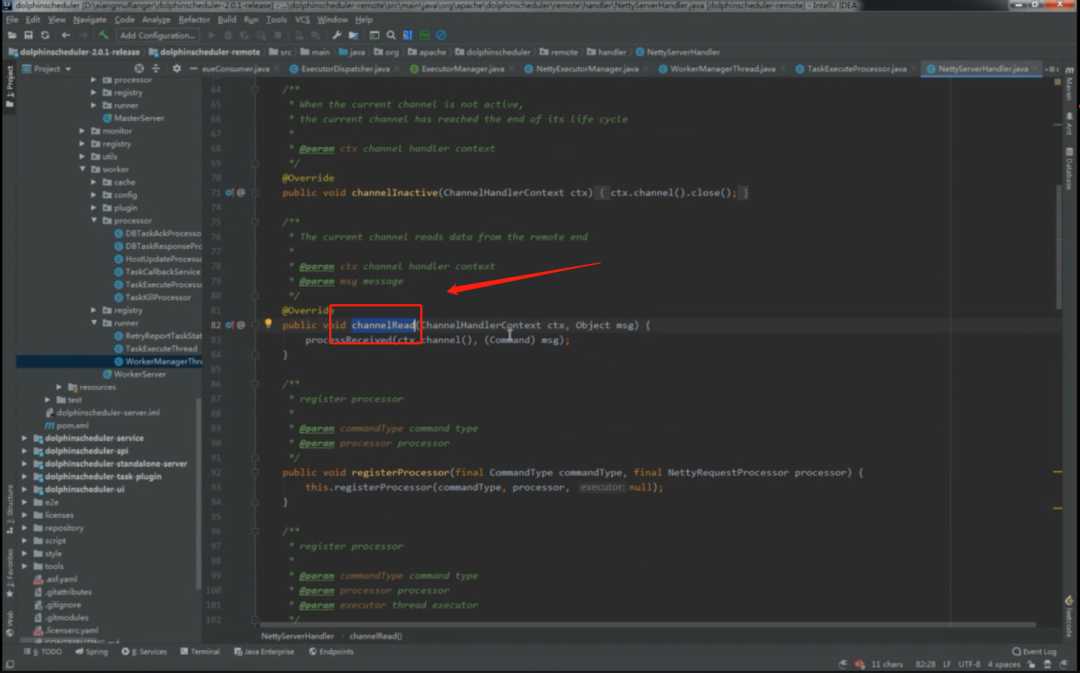The width and height of the screenshot is (1080, 673).
Task: Navigate back with the left arrow icon
Action: point(66,35)
